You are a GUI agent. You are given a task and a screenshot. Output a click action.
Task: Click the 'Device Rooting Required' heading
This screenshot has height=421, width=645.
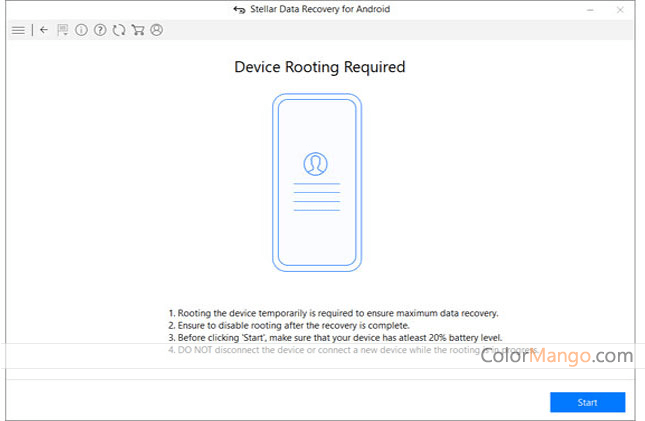pyautogui.click(x=319, y=68)
